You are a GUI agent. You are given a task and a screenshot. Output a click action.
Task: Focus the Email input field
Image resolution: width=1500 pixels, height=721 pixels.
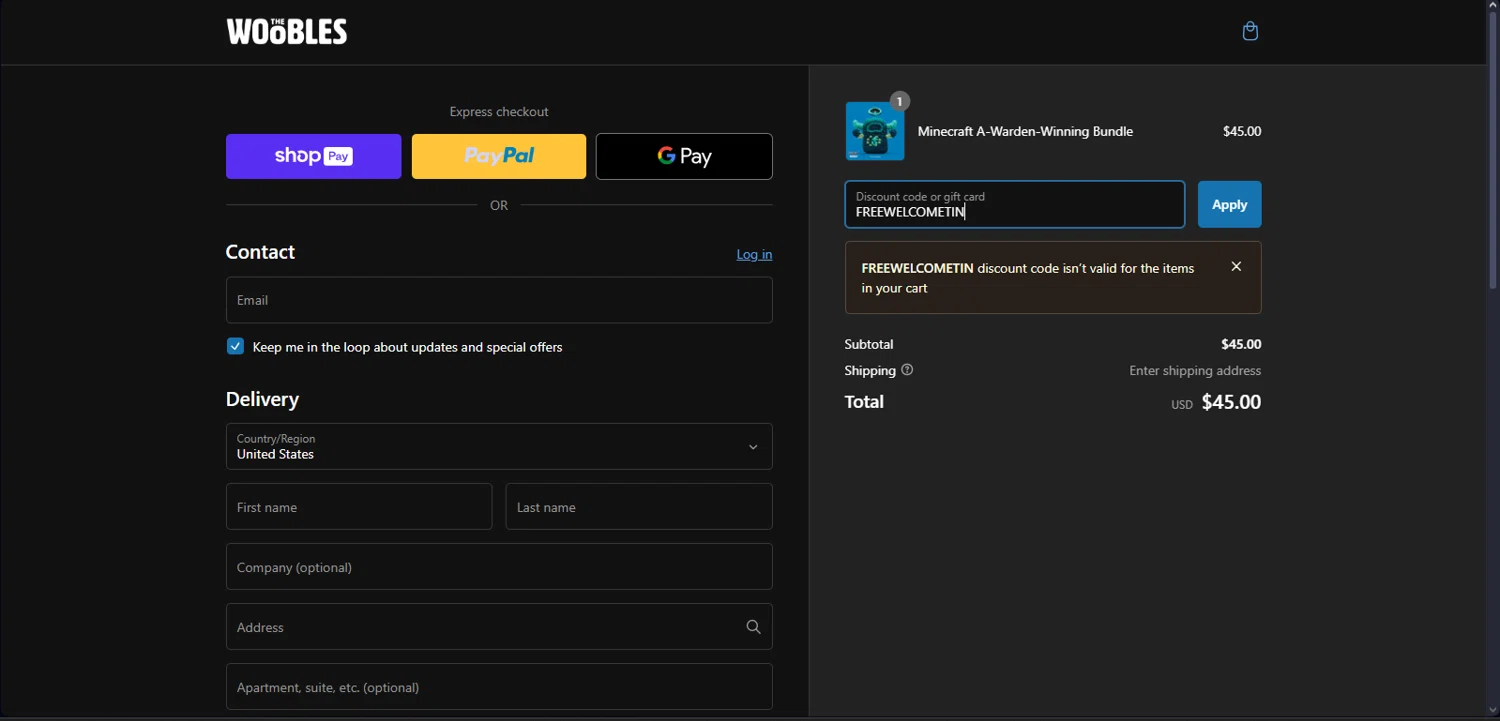point(499,300)
